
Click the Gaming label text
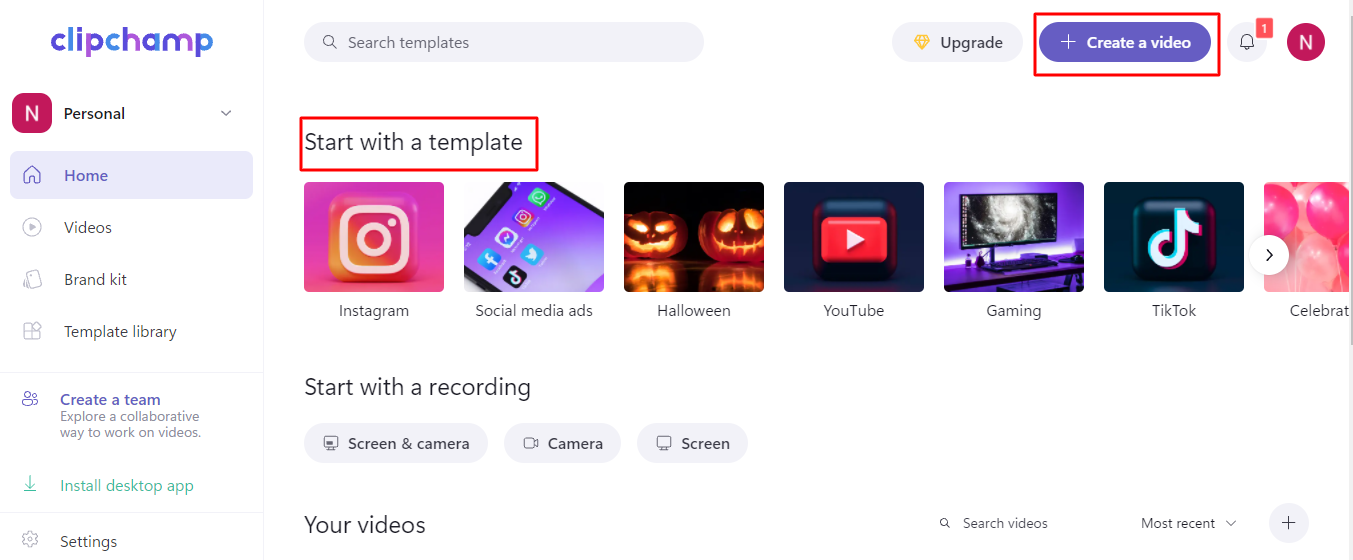pos(1014,311)
